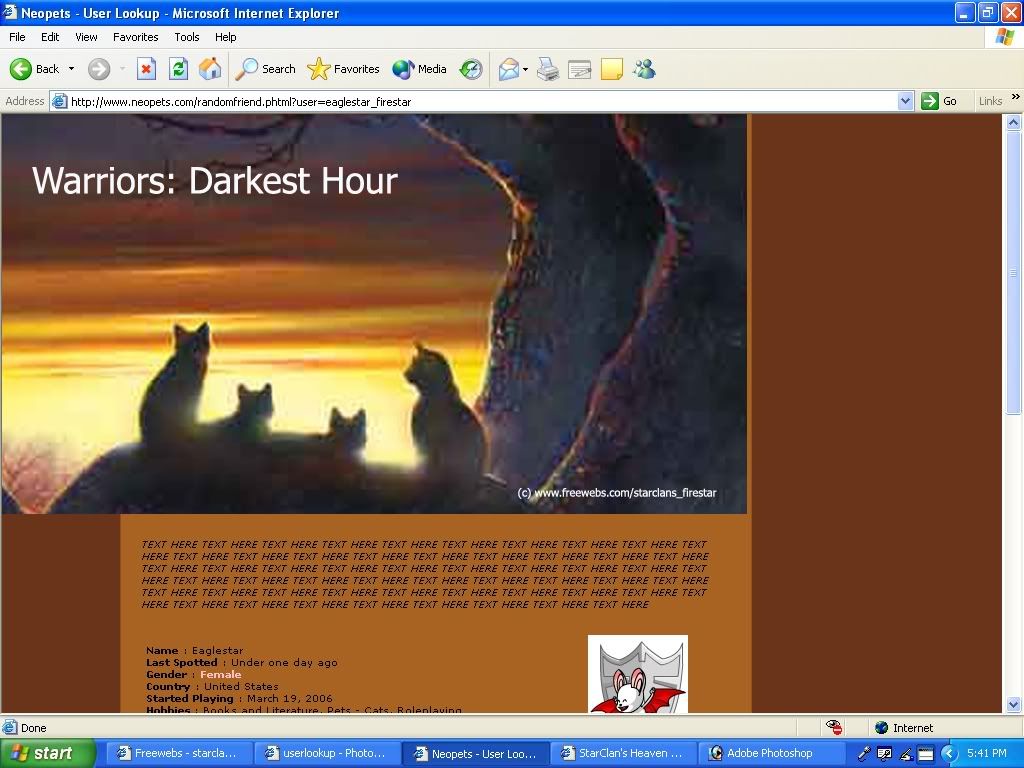Open the Tools menu
1024x768 pixels.
[187, 37]
